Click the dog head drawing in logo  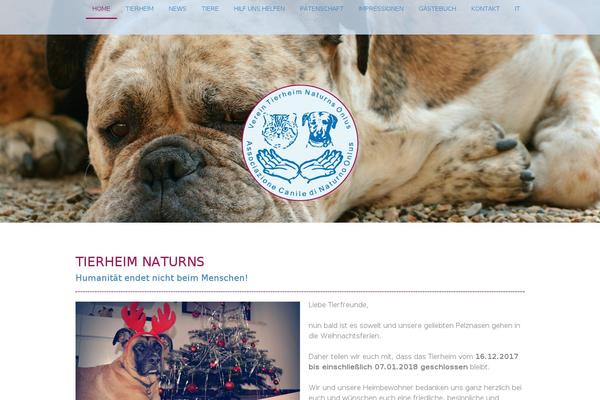coord(320,129)
